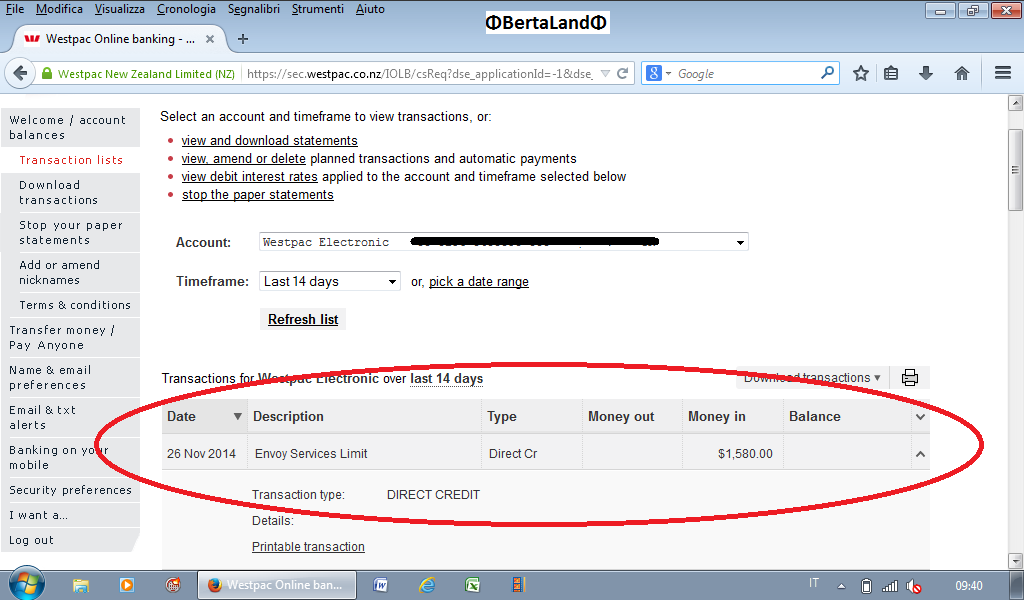Open Transfer money / Pay Anyone
The width and height of the screenshot is (1028, 603).
tap(71, 338)
